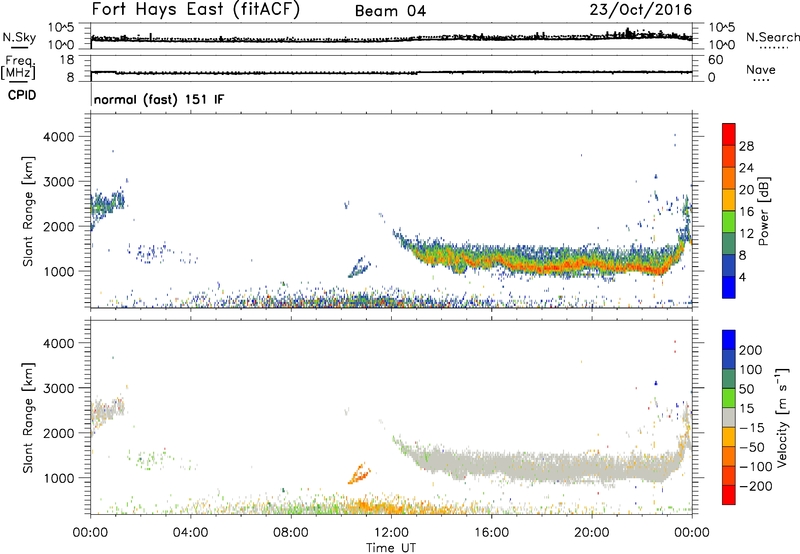Click the power echo patch near 00:30 at 2500 km
The height and width of the screenshot is (554, 800).
[107, 204]
